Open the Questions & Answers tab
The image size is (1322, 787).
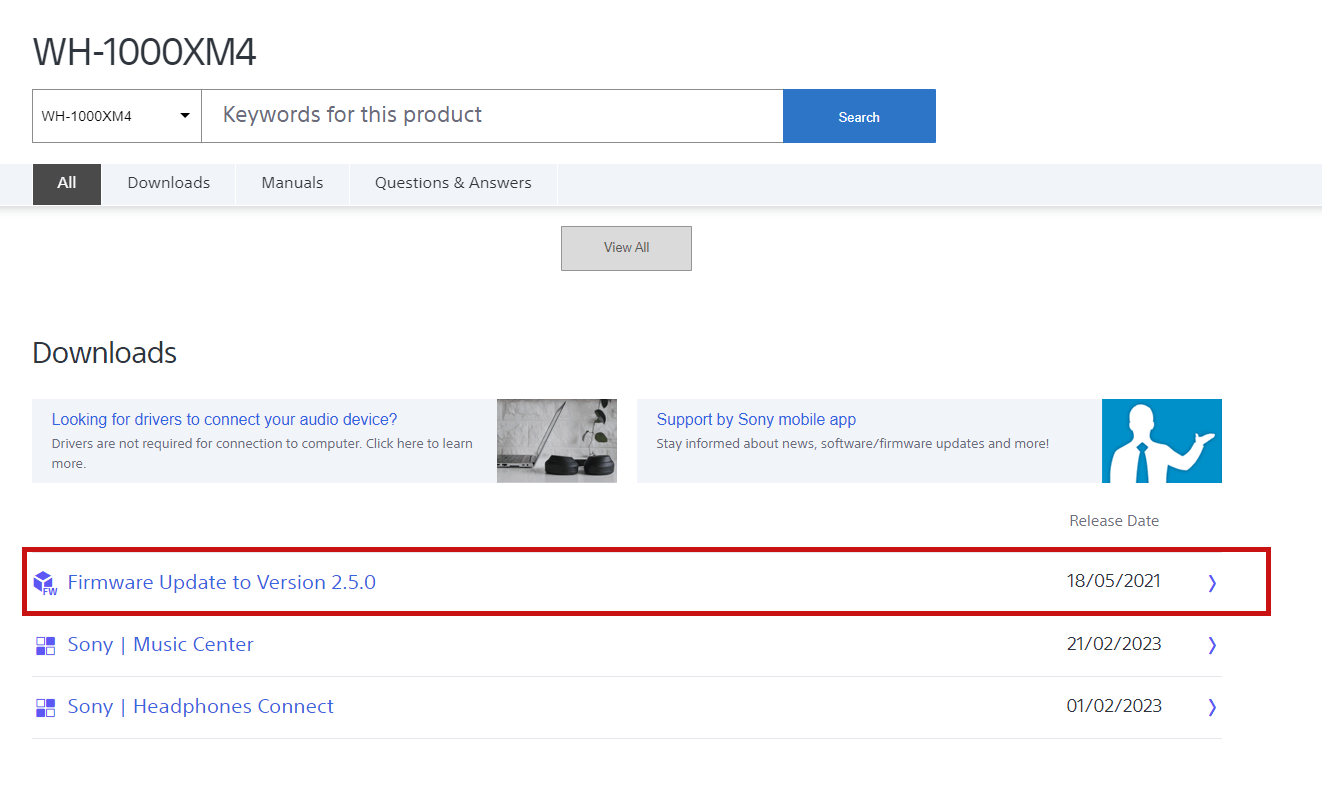pos(453,184)
